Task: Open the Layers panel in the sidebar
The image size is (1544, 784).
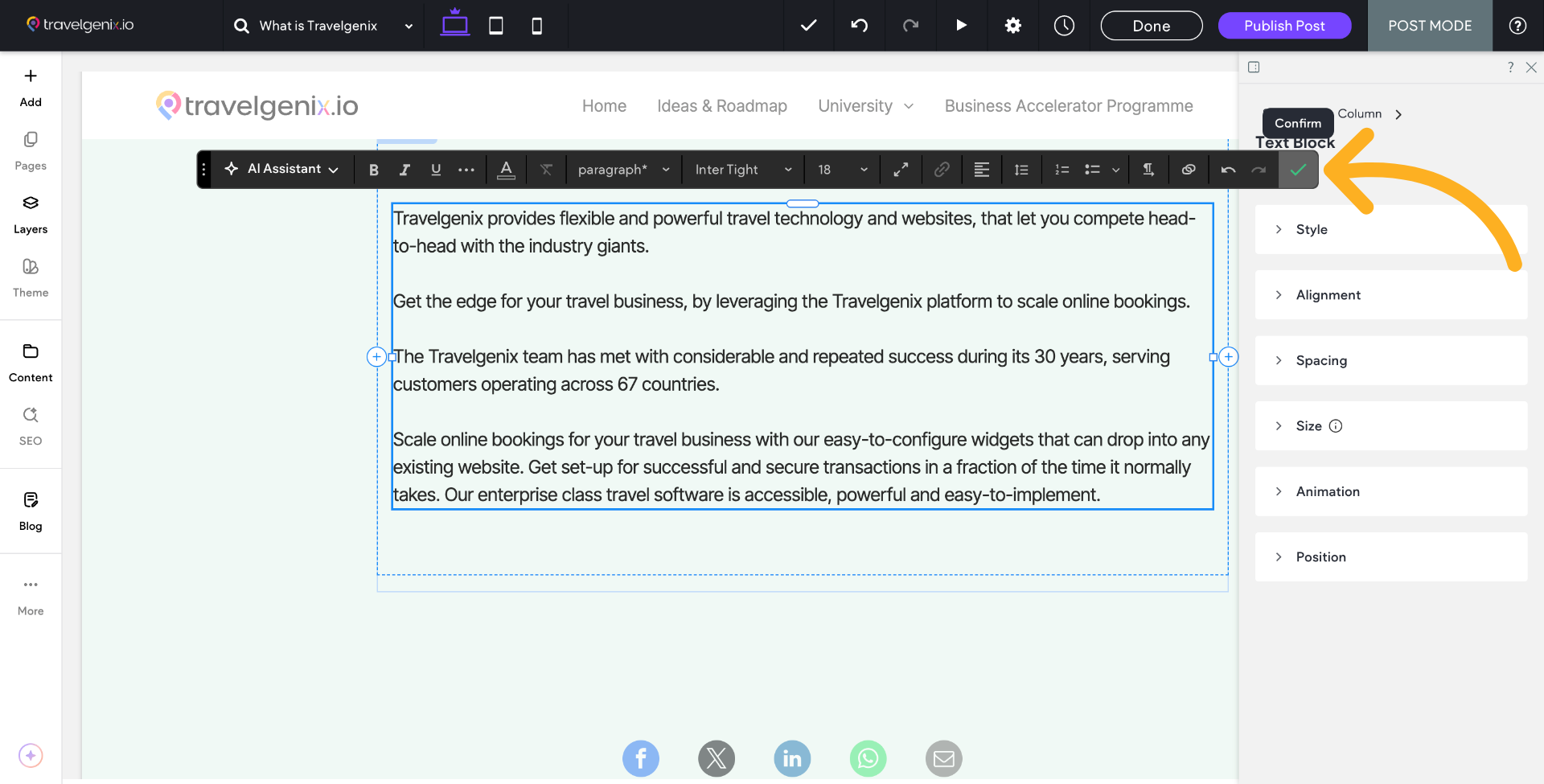Action: click(30, 213)
